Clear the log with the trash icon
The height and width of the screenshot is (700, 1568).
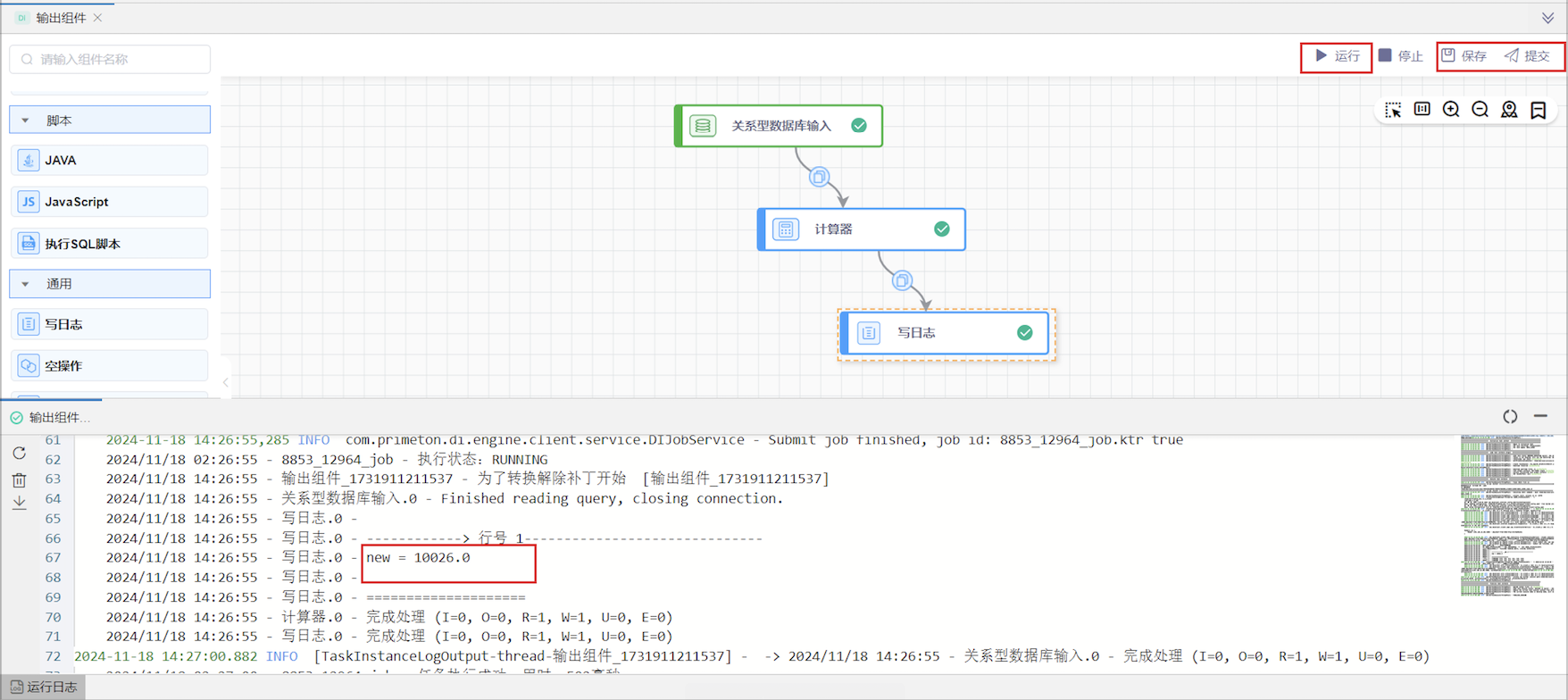coord(19,480)
